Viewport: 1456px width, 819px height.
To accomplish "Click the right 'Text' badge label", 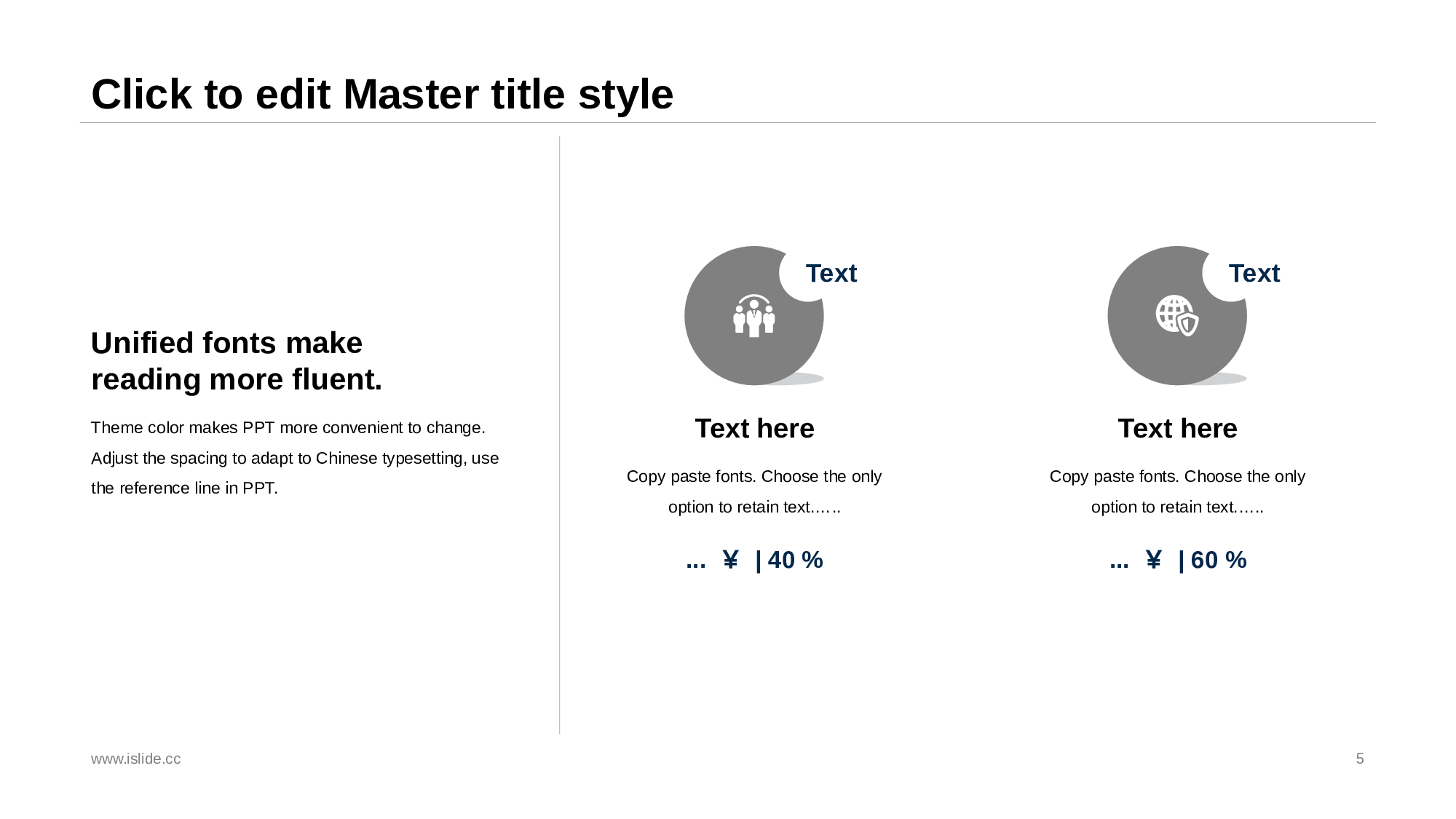I will [1254, 274].
